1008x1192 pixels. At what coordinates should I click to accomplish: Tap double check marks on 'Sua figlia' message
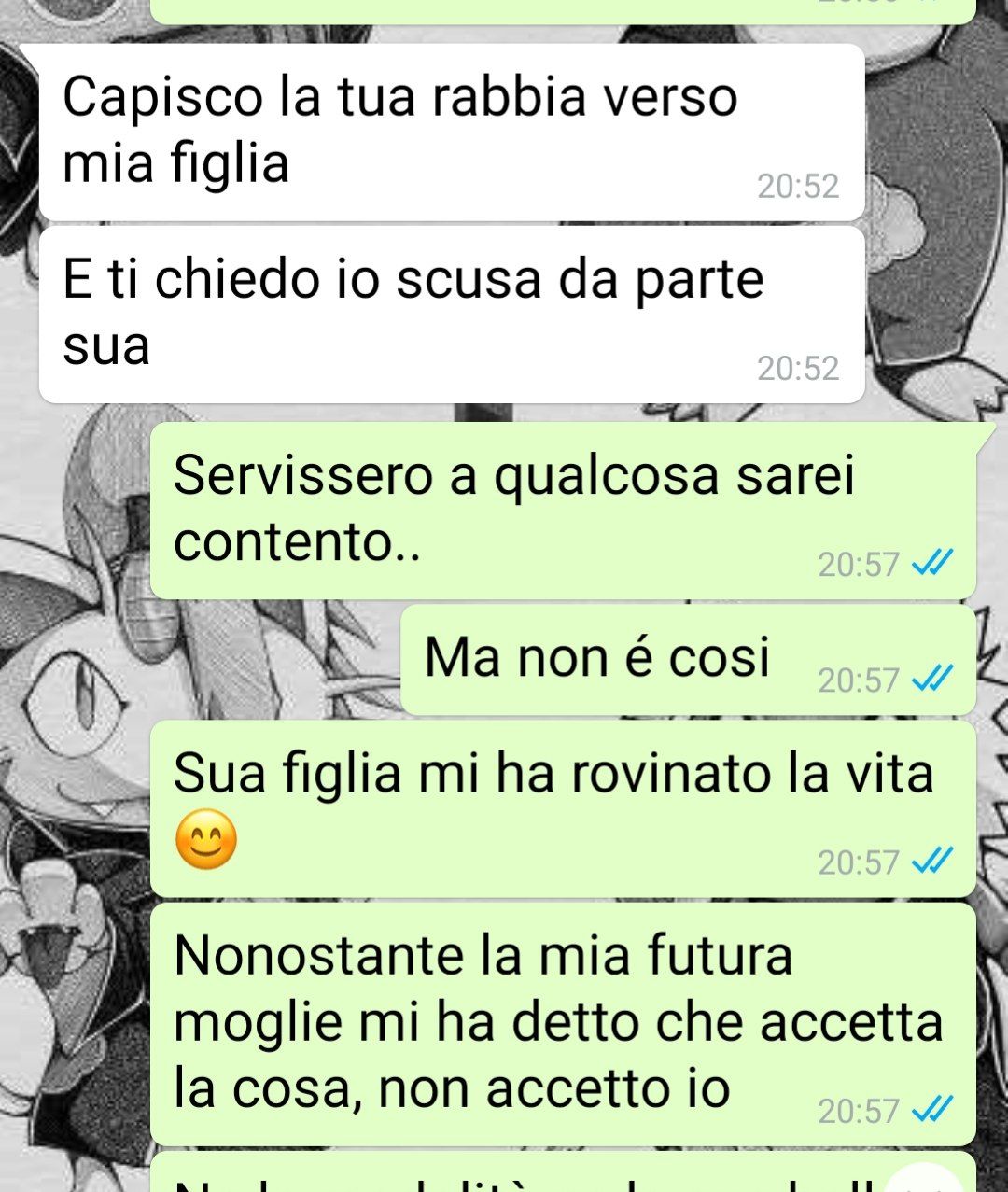tap(931, 861)
